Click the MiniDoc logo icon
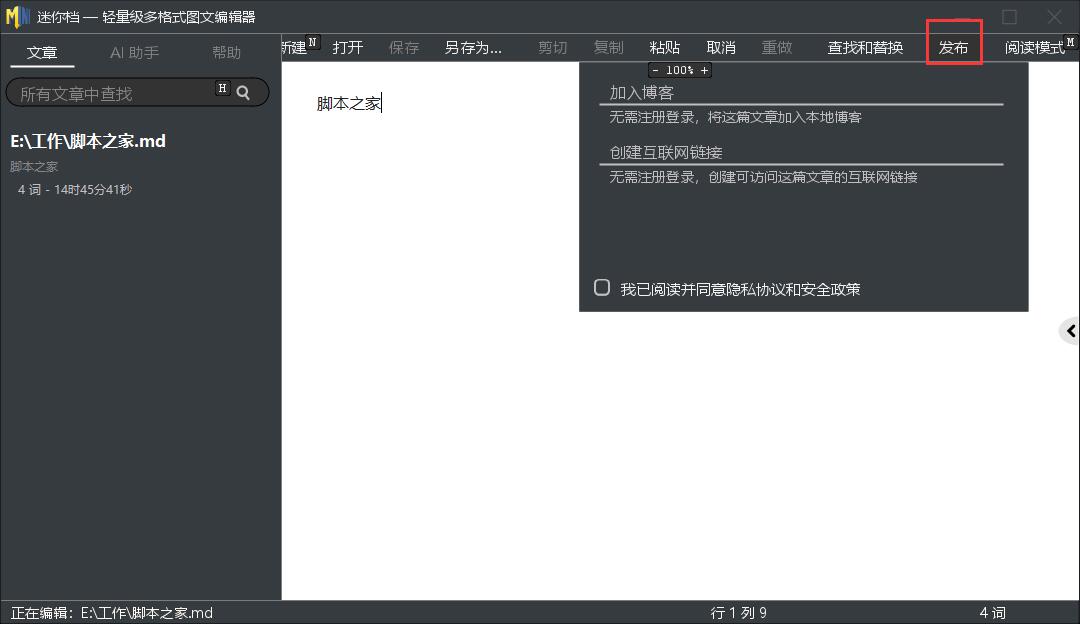This screenshot has width=1080, height=624. pos(19,15)
